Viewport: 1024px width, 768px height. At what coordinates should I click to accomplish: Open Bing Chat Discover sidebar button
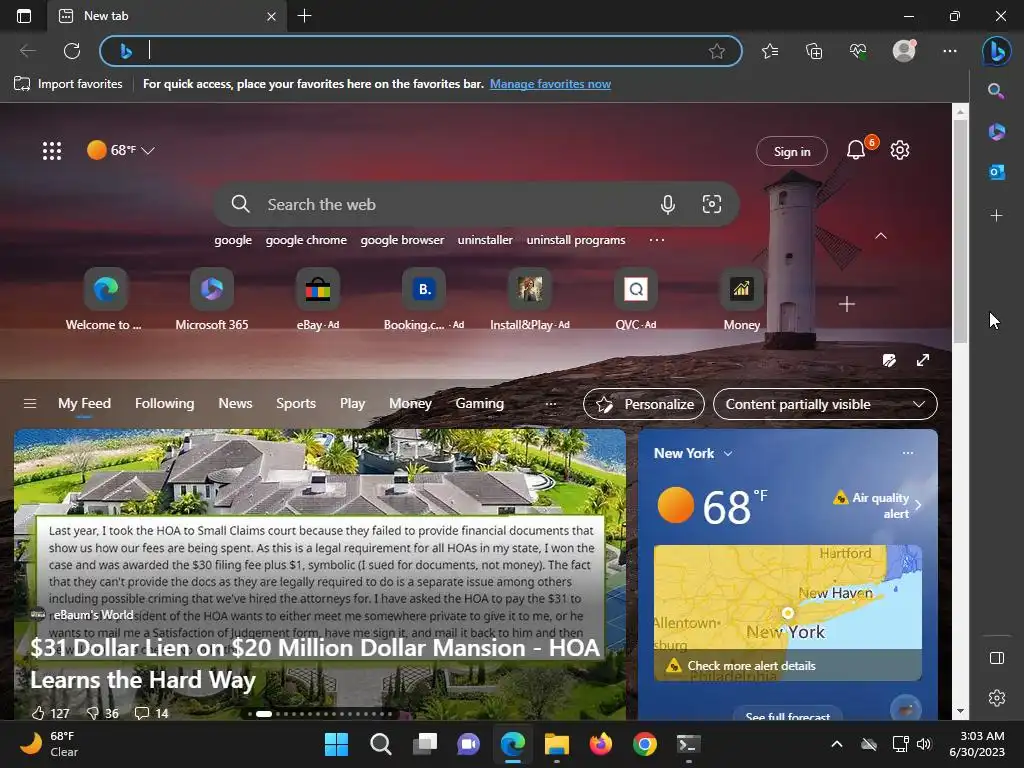click(997, 51)
